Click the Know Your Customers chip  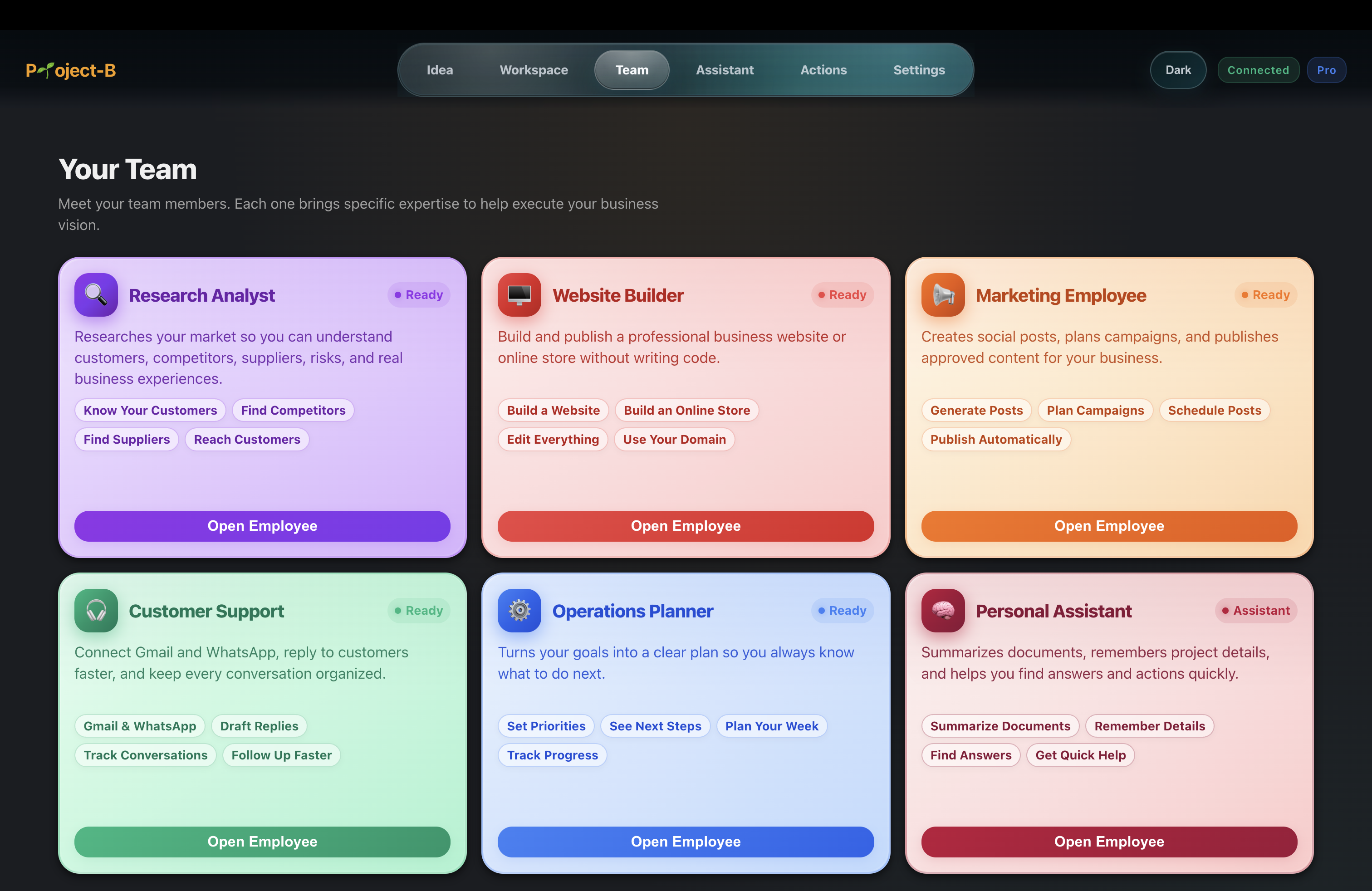click(x=151, y=410)
